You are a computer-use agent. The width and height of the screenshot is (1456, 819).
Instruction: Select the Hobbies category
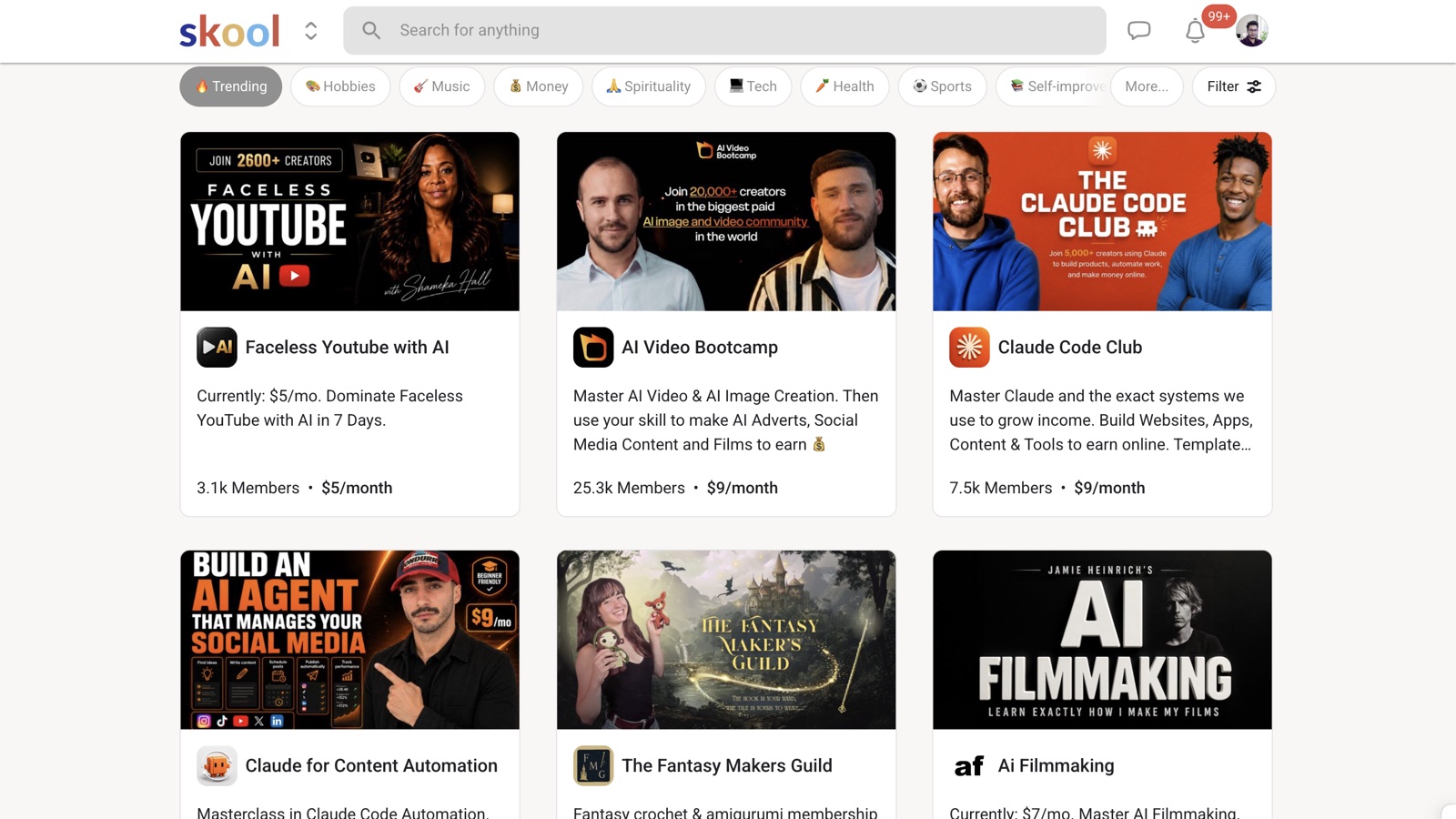click(340, 86)
